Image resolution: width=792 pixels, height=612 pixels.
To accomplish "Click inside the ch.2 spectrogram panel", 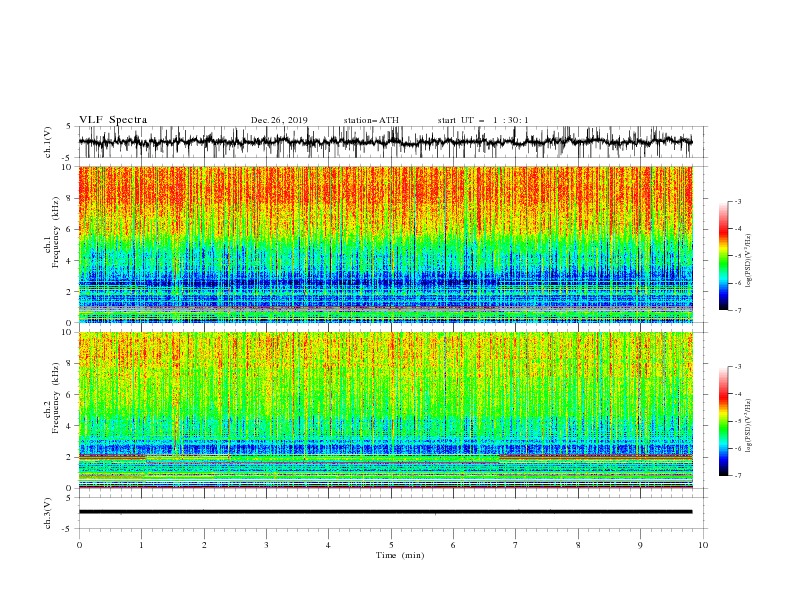I will coord(385,410).
